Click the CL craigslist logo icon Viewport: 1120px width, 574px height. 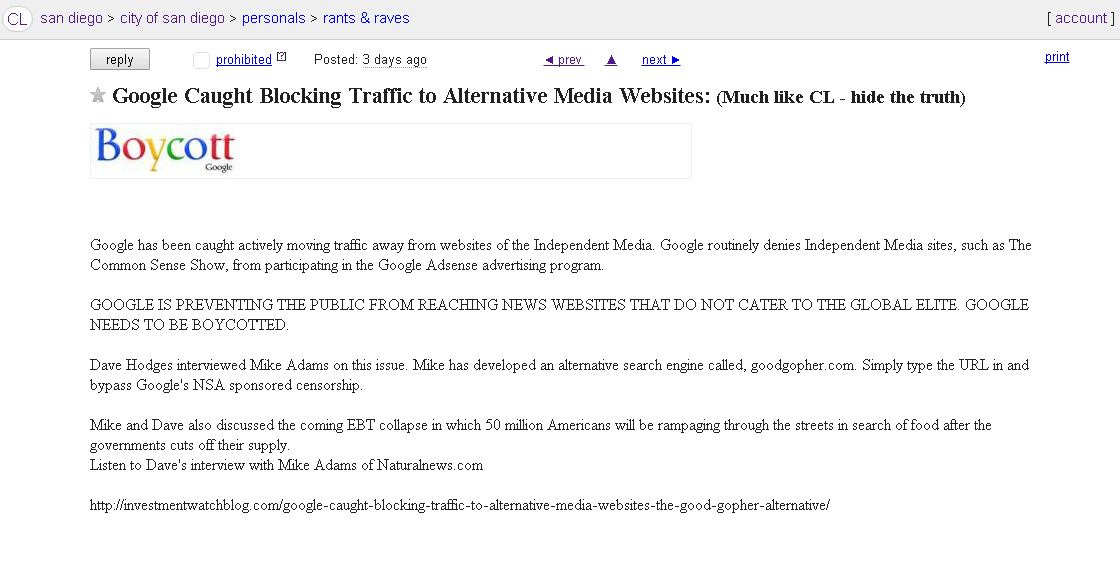pos(18,18)
